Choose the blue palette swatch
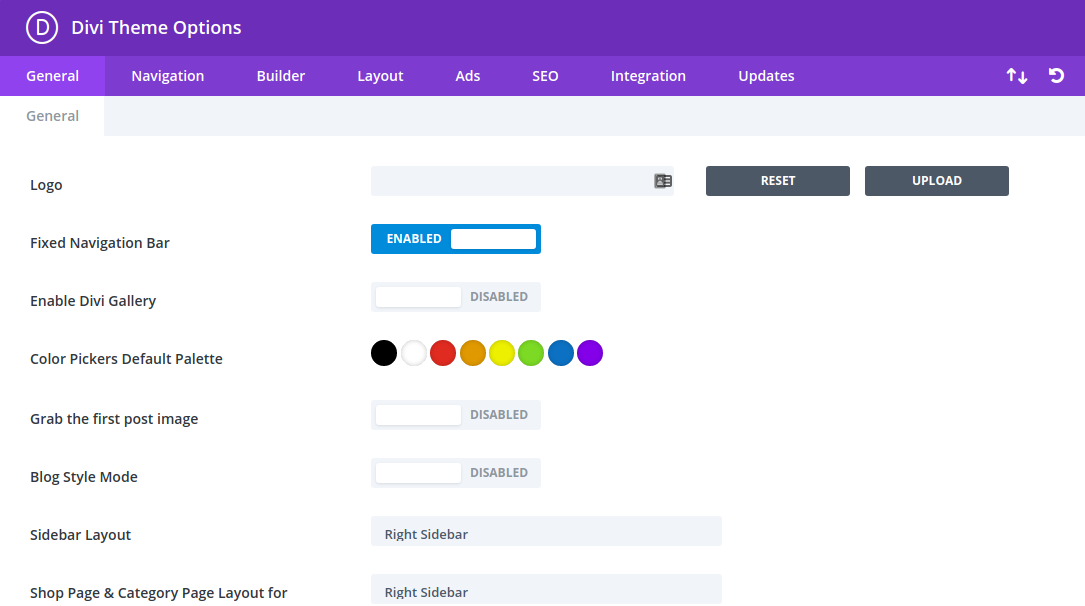Image resolution: width=1085 pixels, height=606 pixels. [x=560, y=353]
